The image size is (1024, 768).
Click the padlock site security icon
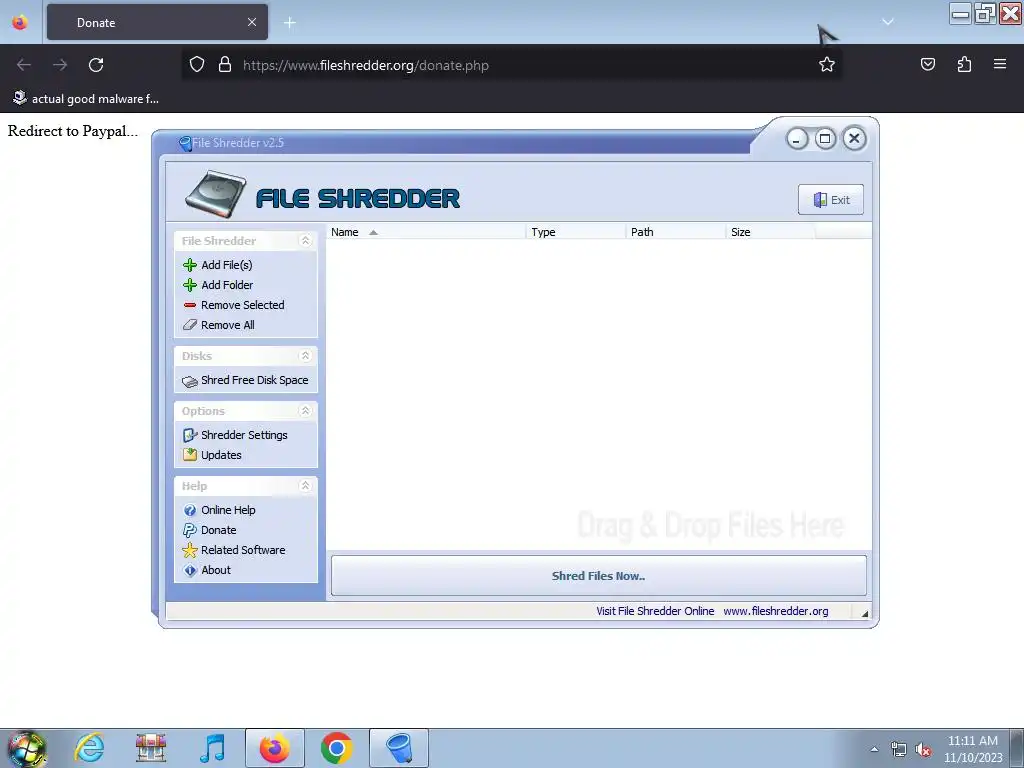(225, 65)
